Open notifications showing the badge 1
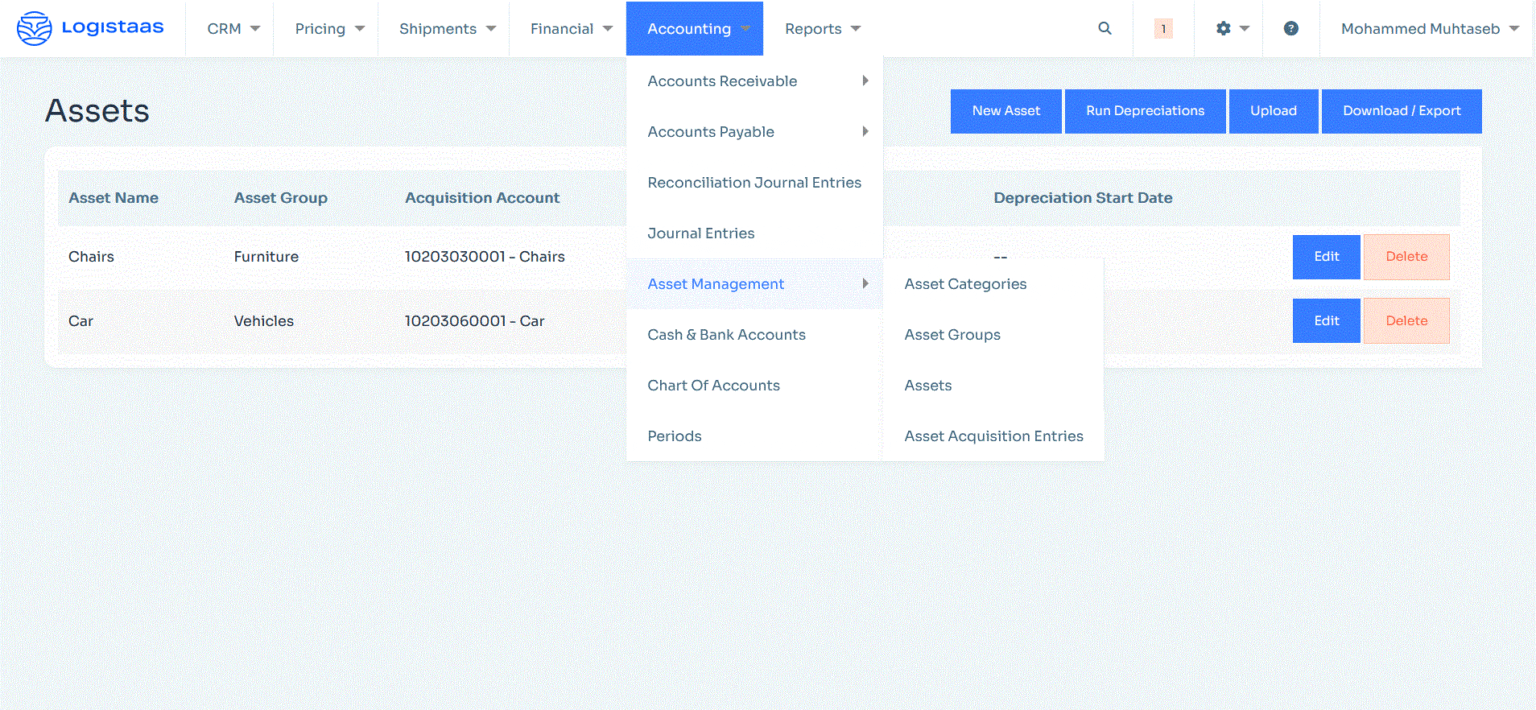 point(1163,29)
